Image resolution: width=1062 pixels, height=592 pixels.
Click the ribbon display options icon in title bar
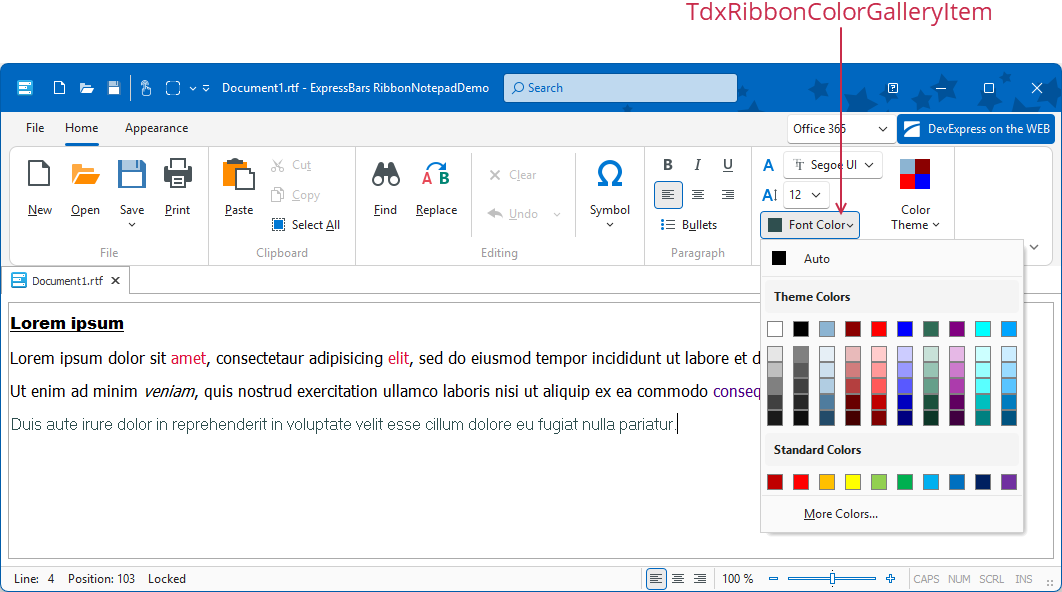[893, 88]
